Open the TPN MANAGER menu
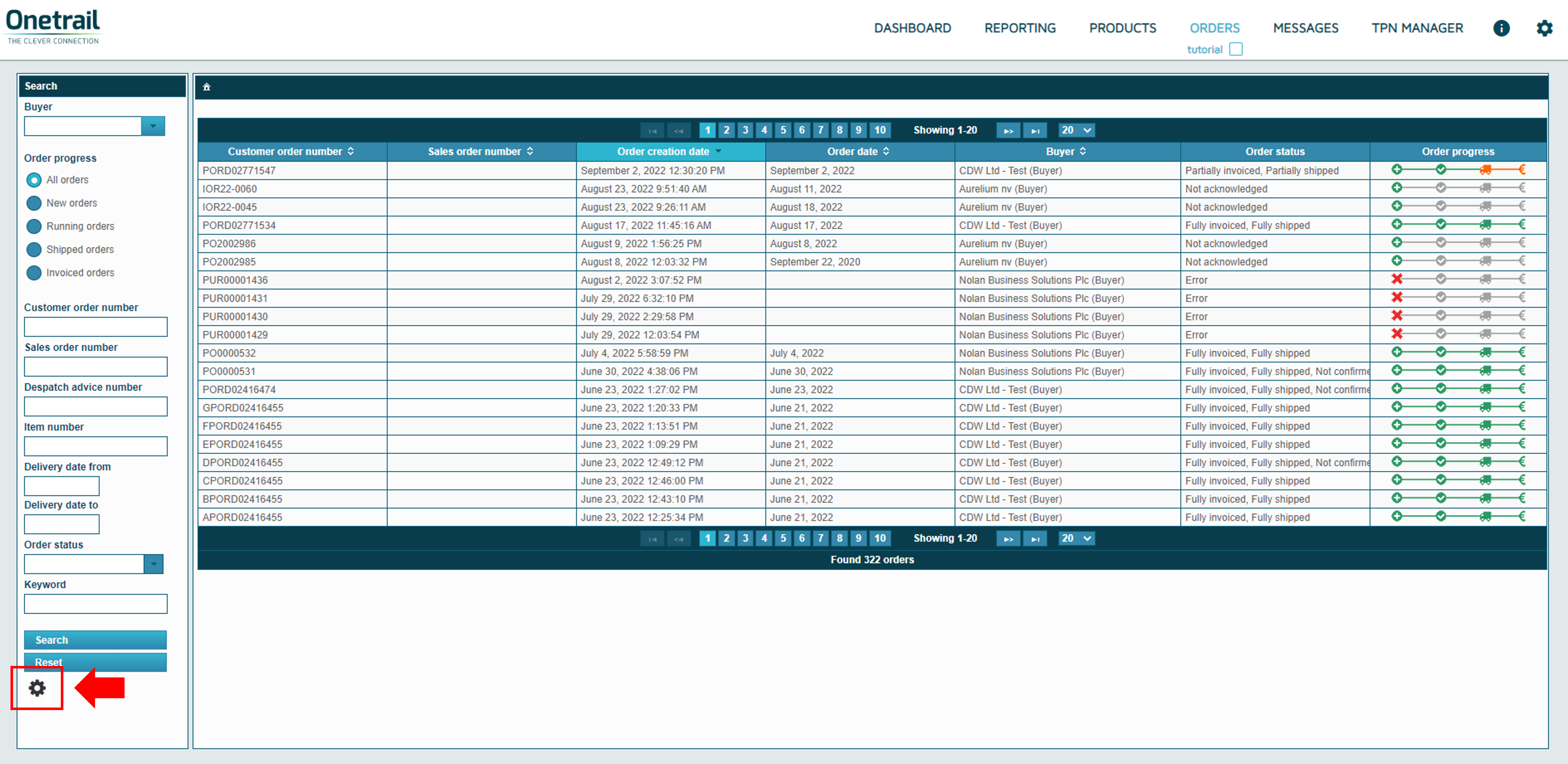Screen dimensions: 1568x764 [x=1416, y=28]
